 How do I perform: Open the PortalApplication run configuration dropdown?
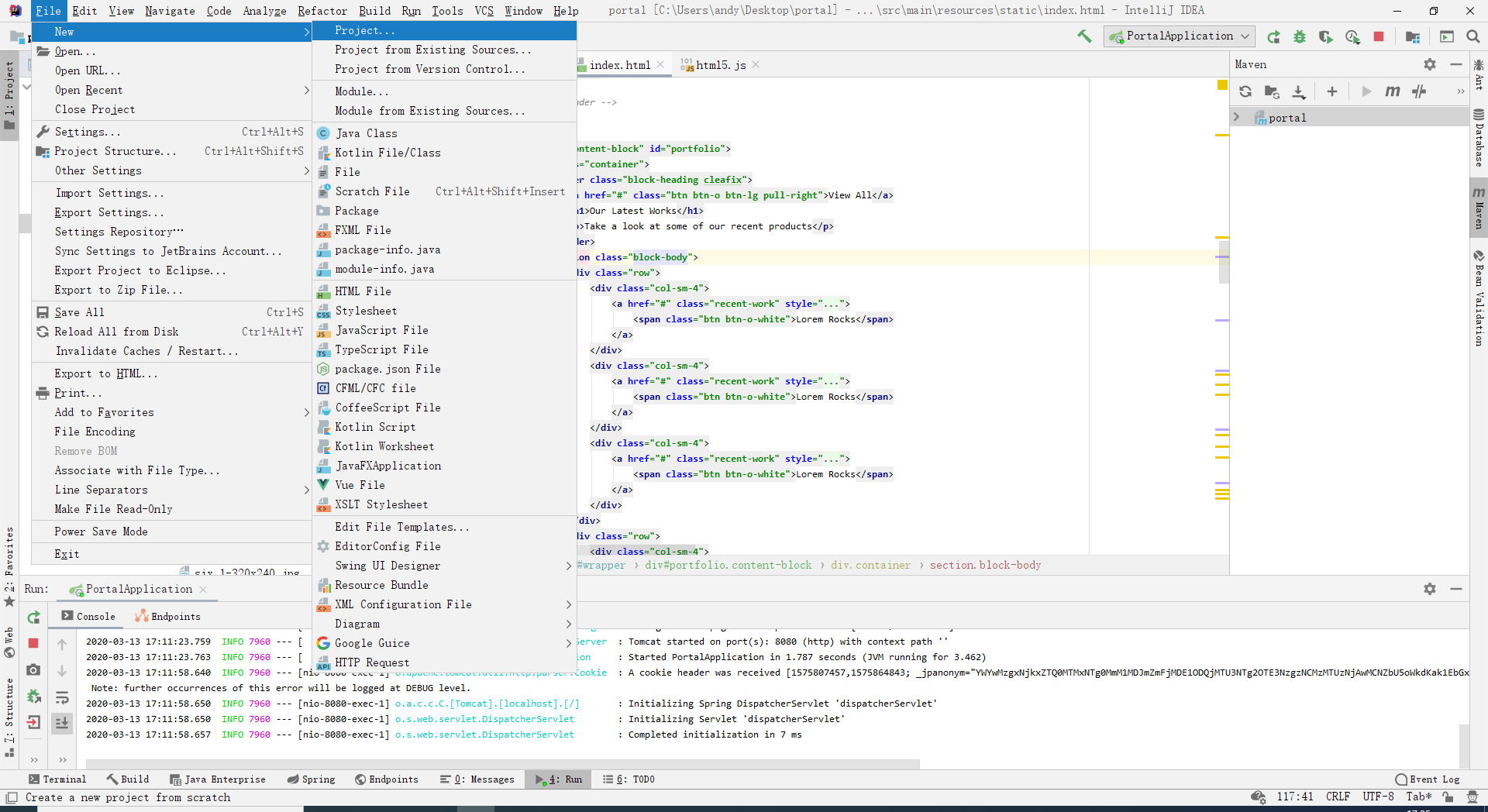(x=1180, y=36)
